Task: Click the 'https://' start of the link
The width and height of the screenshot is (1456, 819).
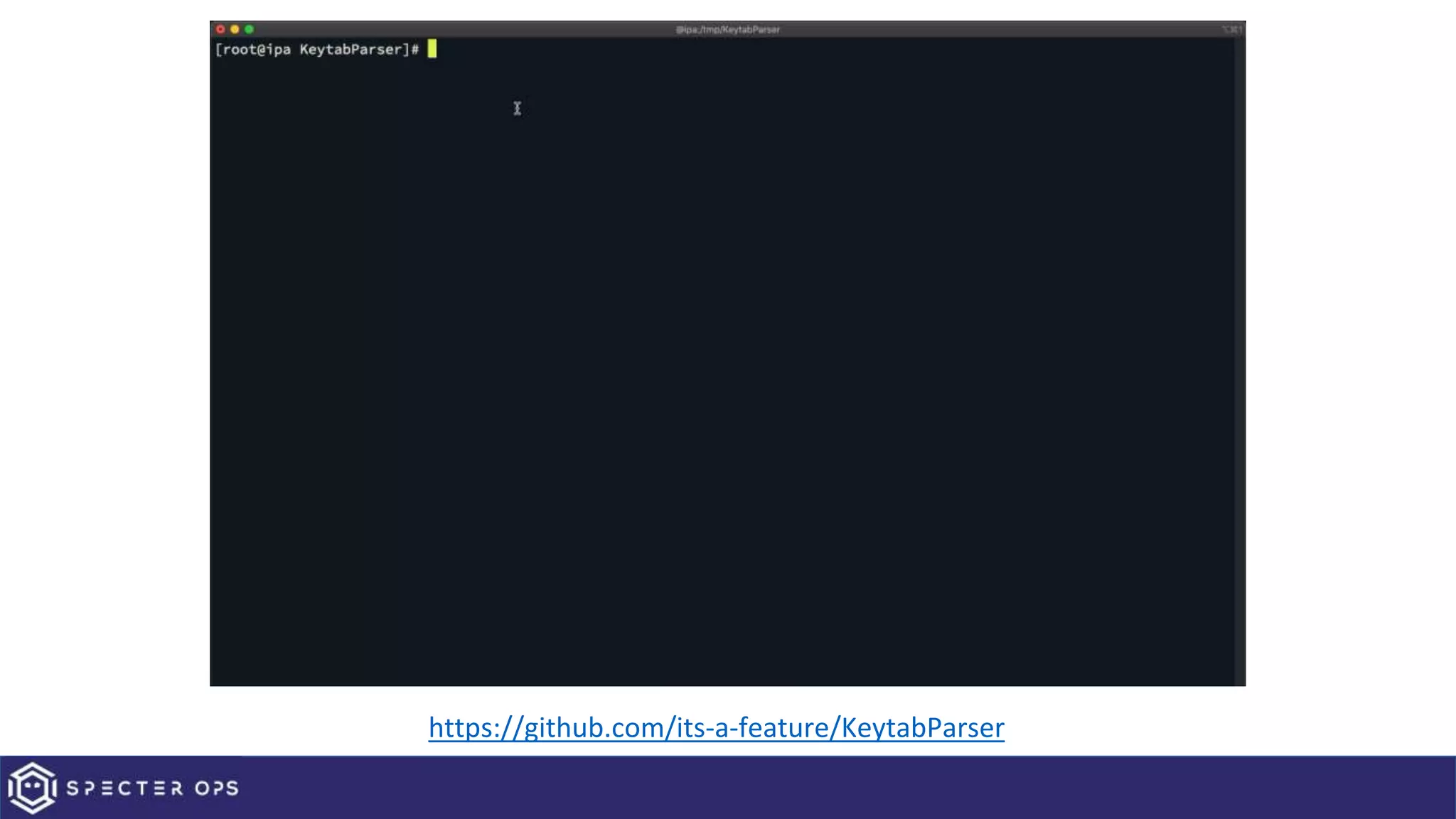Action: click(475, 727)
